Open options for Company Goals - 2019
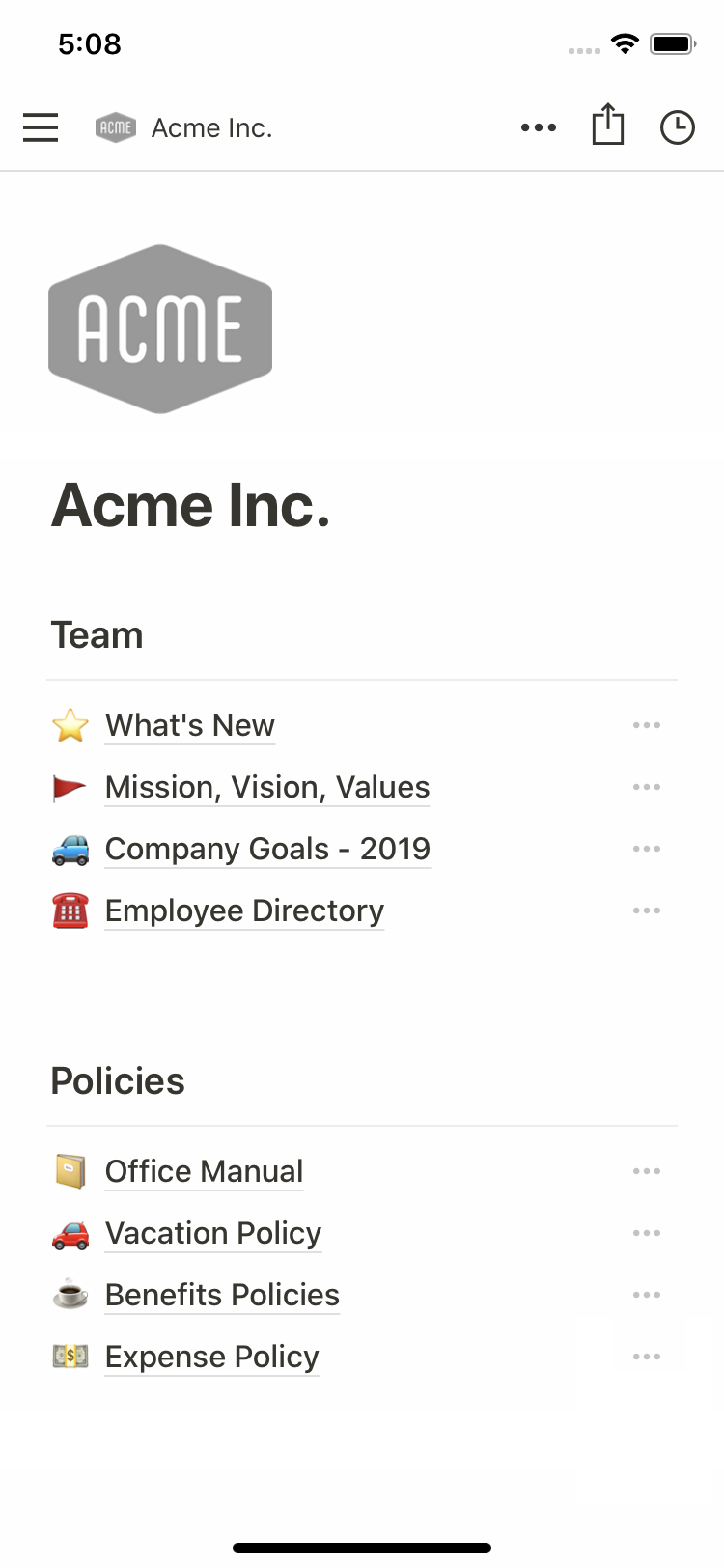The width and height of the screenshot is (724, 1568). tap(646, 849)
